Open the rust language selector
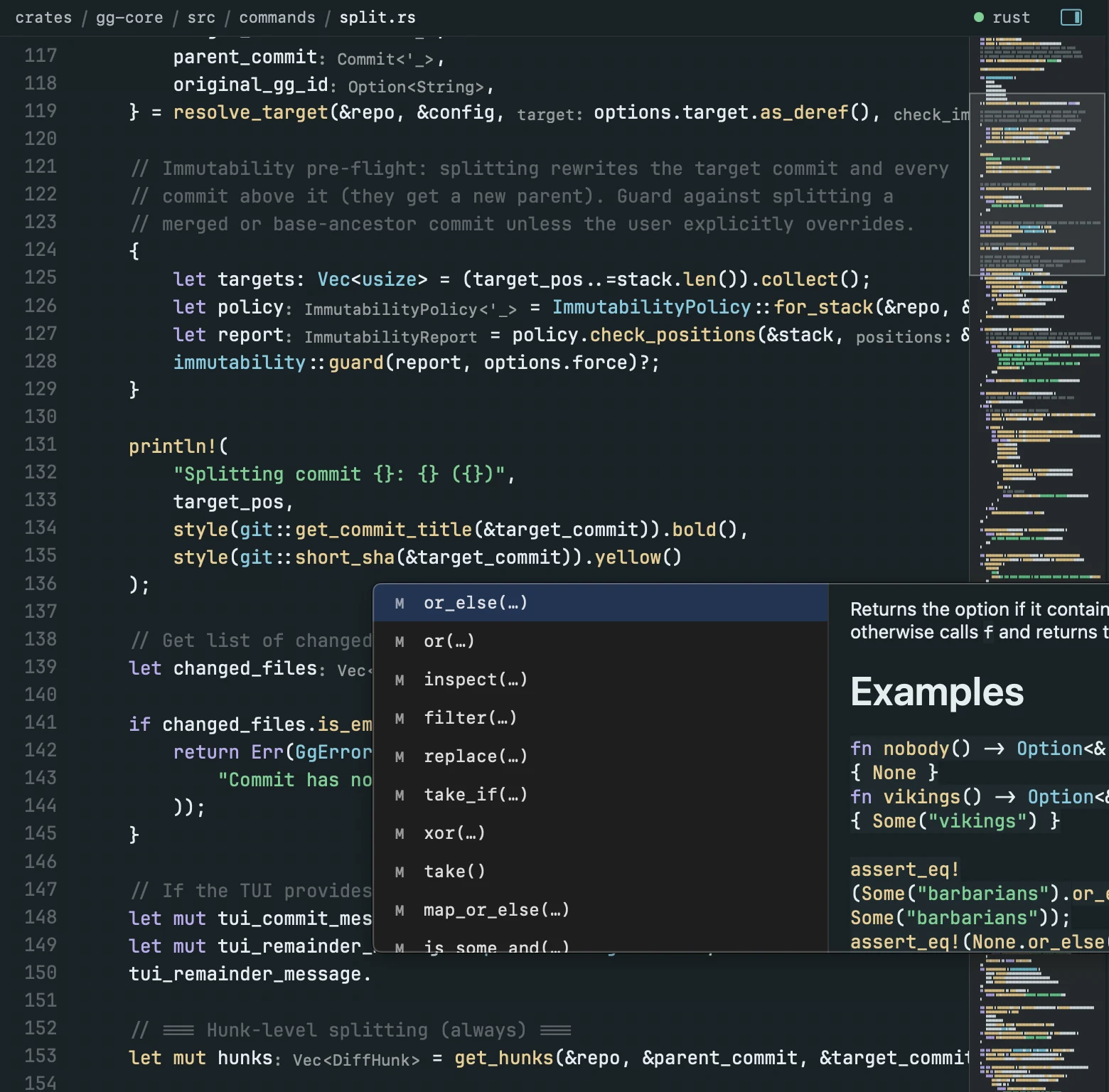 [1002, 17]
